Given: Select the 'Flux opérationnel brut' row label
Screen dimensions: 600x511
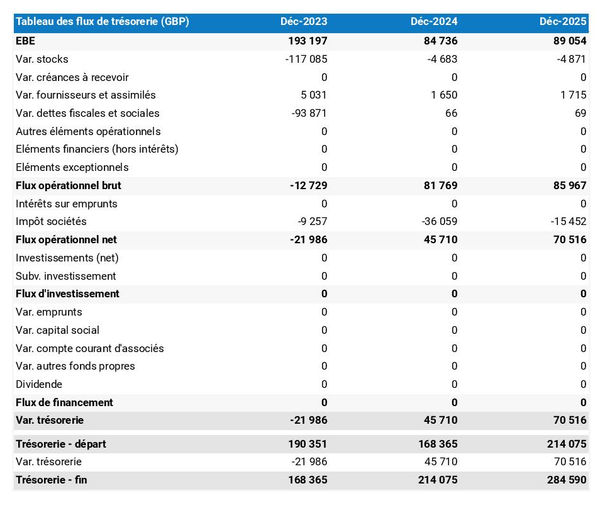Looking at the screenshot, I should 67,185.
